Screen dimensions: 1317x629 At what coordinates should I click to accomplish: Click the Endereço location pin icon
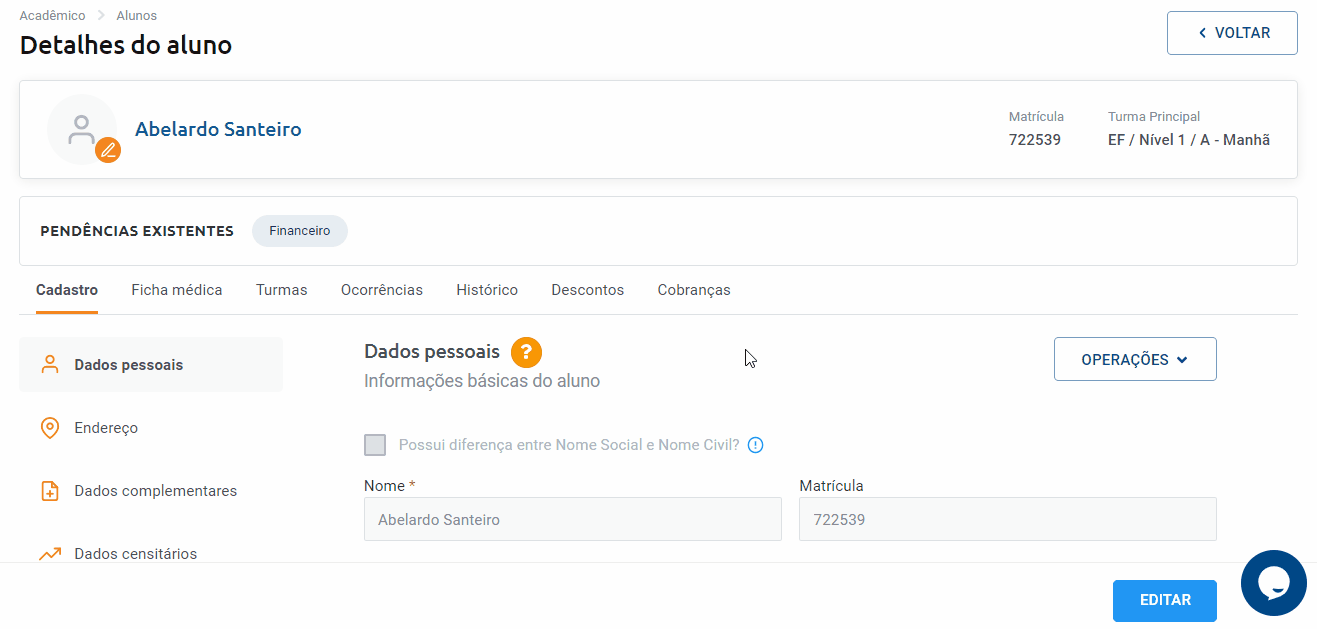tap(50, 428)
